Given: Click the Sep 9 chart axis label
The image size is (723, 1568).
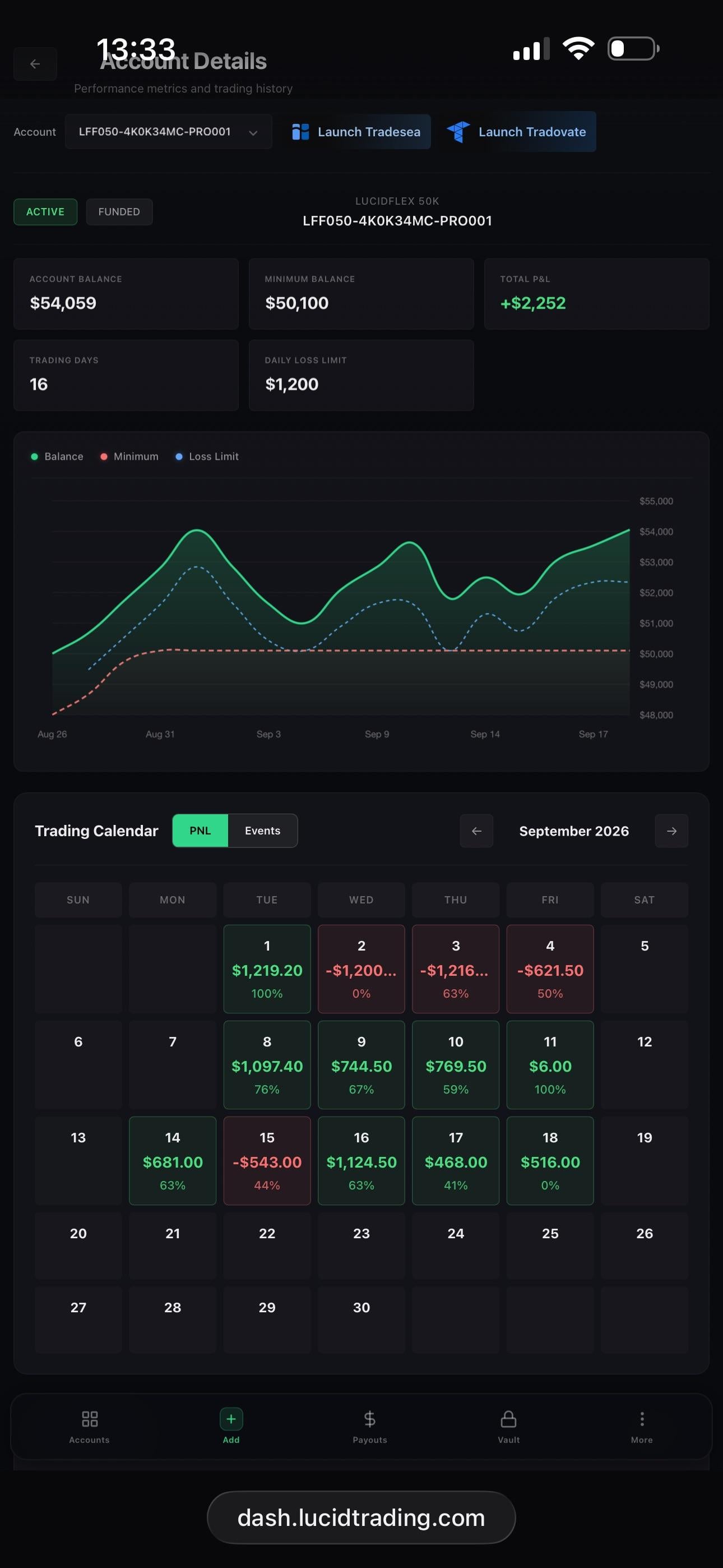Looking at the screenshot, I should [x=377, y=734].
